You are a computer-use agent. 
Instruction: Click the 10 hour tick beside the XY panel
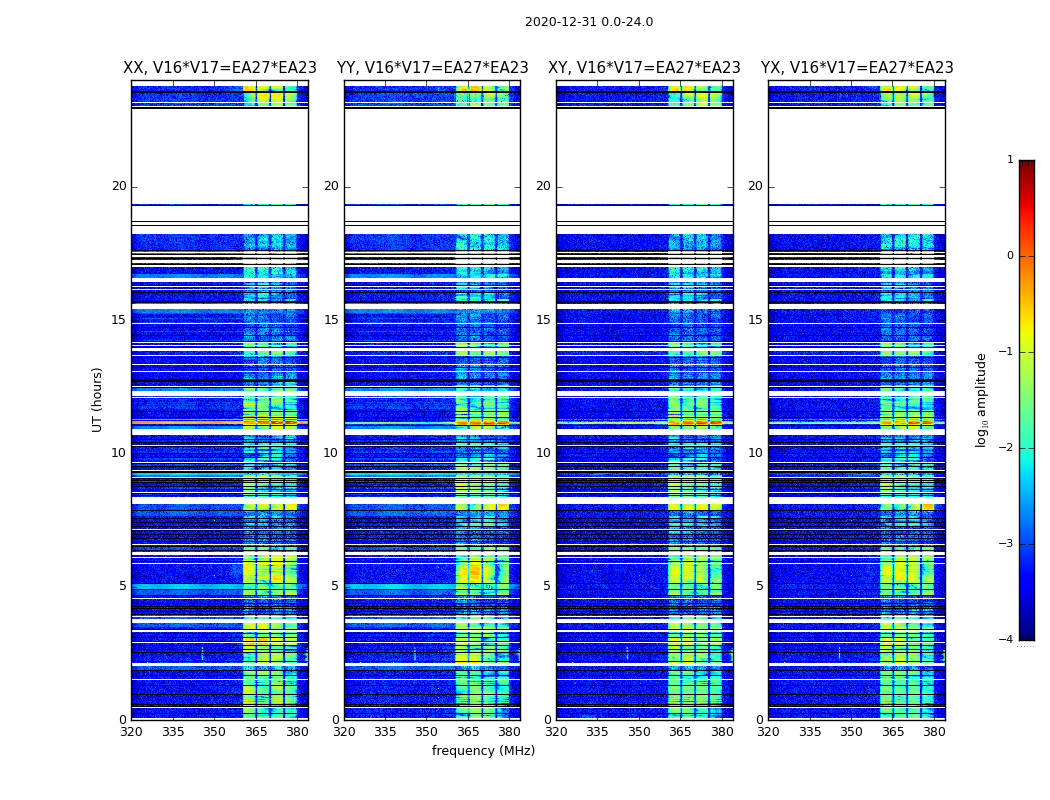click(544, 453)
